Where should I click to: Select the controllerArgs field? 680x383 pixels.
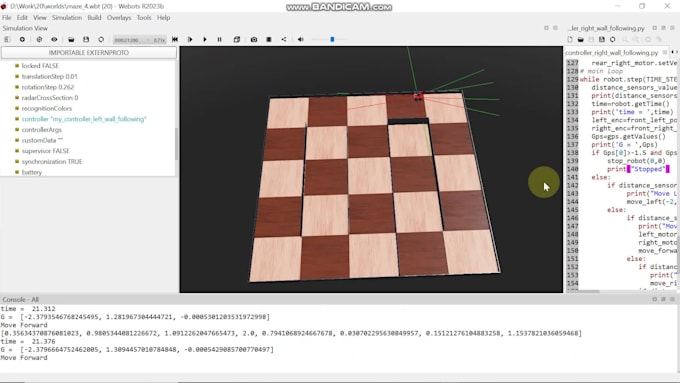[x=42, y=130]
